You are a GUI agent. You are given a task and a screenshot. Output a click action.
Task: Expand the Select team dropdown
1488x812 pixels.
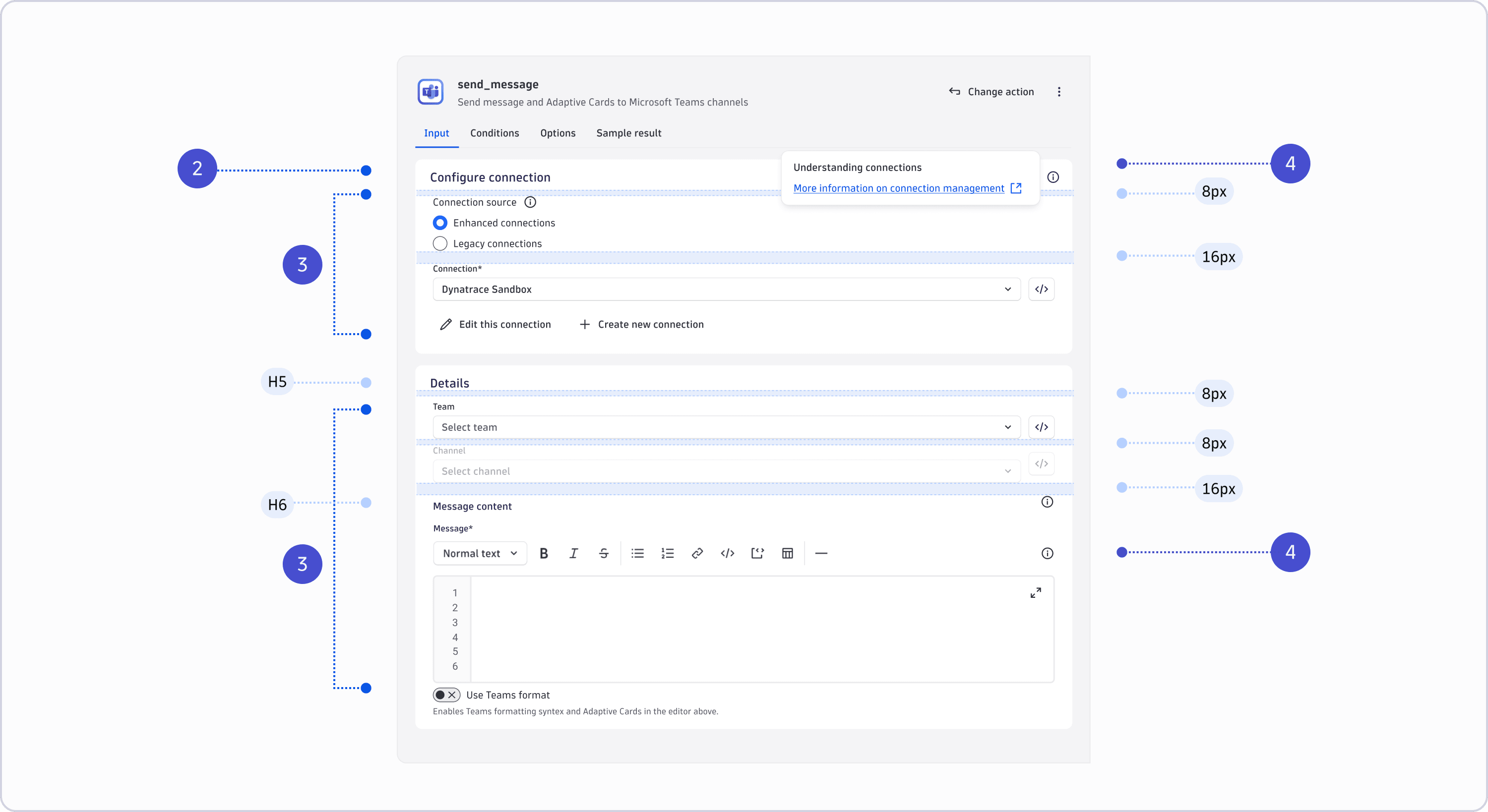click(x=727, y=427)
